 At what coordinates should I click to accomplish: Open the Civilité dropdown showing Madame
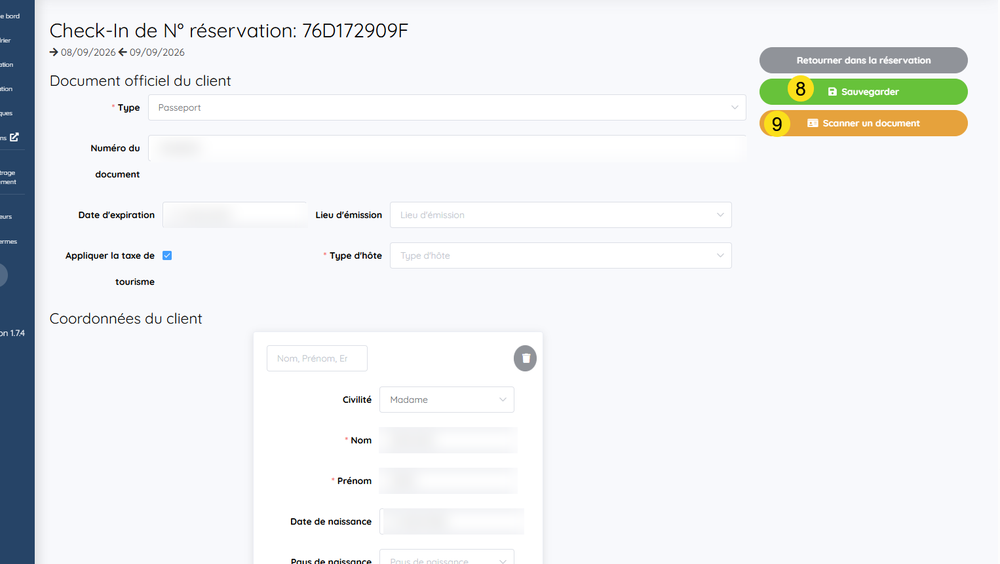446,399
